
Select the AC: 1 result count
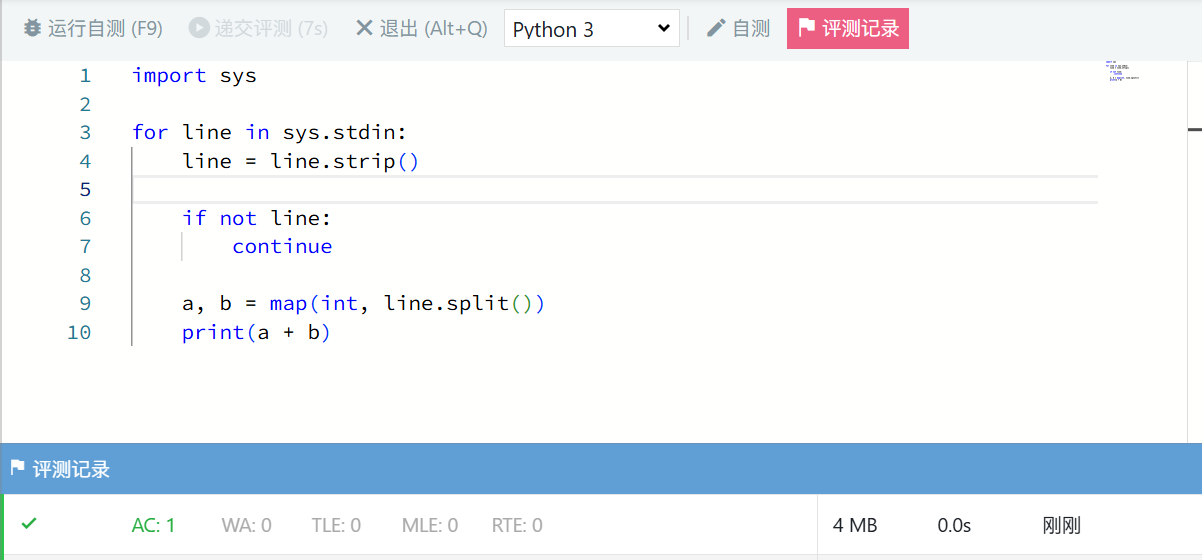153,525
